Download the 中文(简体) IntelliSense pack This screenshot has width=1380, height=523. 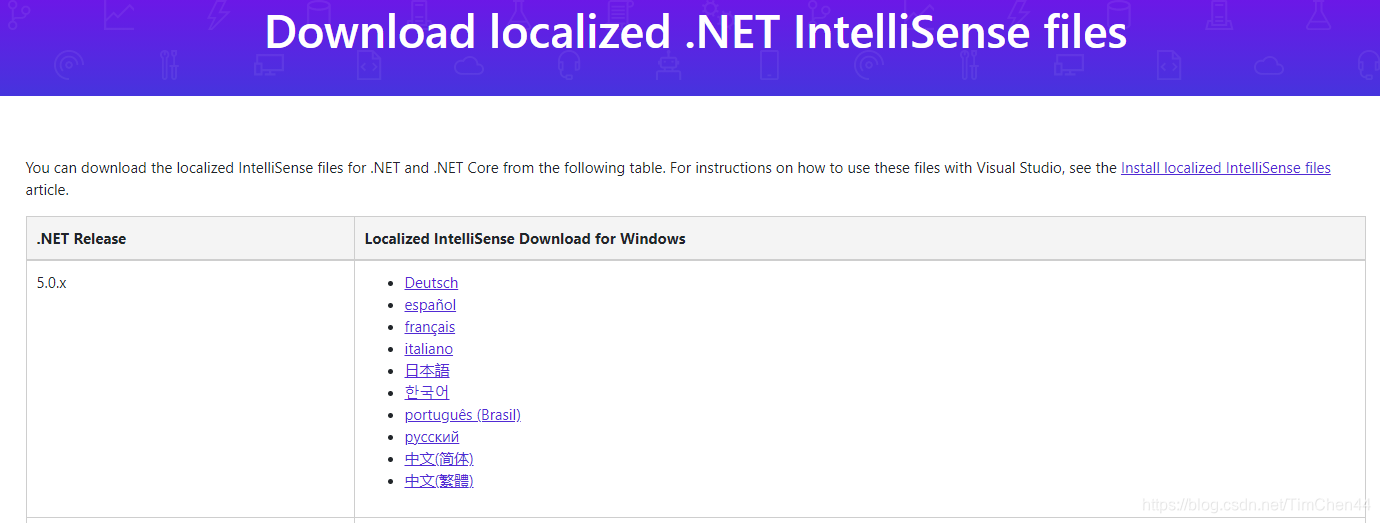point(439,459)
